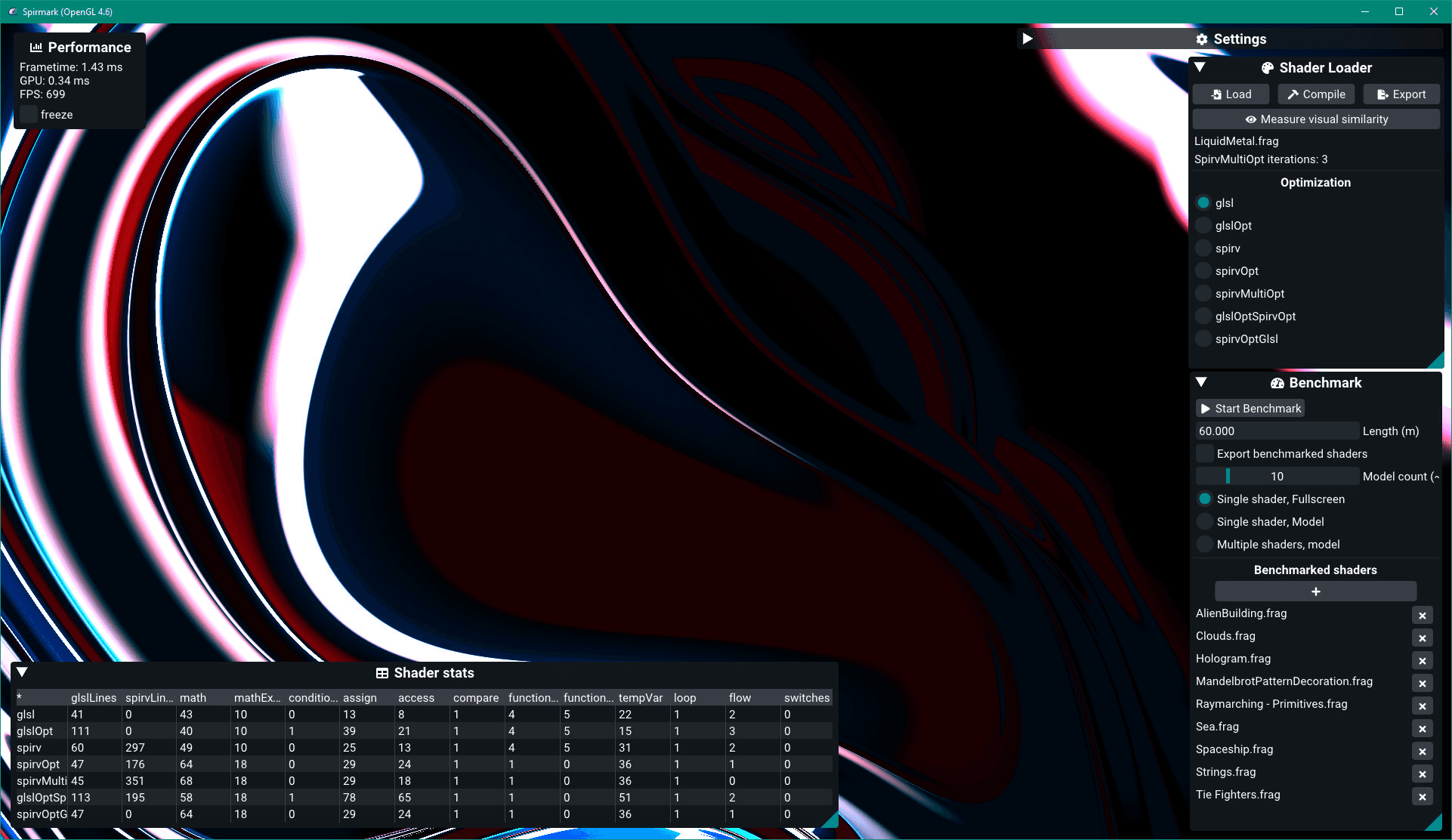Check Export benchmarked shaders option
This screenshot has width=1452, height=840.
pyautogui.click(x=1205, y=454)
